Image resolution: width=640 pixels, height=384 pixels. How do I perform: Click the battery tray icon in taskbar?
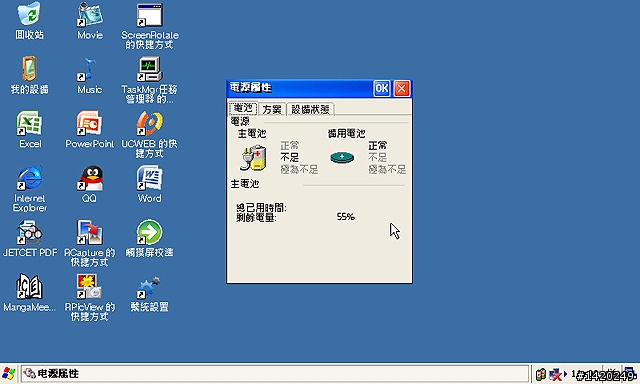[x=541, y=374]
